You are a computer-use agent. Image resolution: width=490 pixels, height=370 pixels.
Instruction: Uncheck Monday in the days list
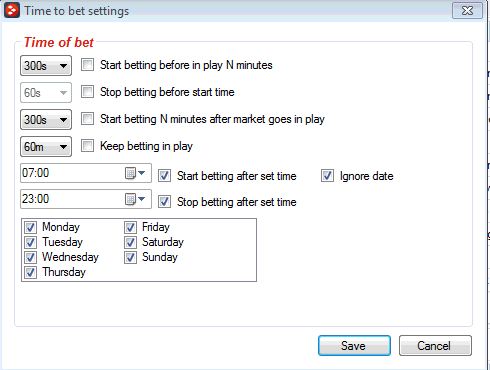click(31, 228)
